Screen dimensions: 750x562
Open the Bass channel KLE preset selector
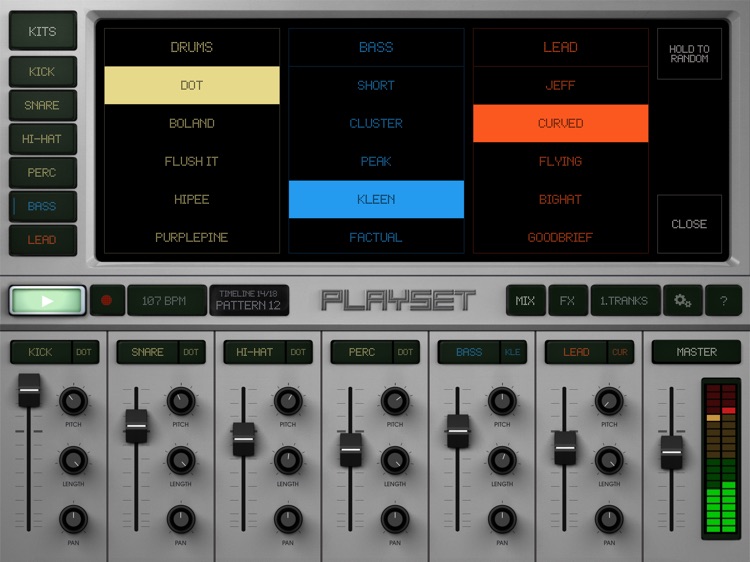511,352
